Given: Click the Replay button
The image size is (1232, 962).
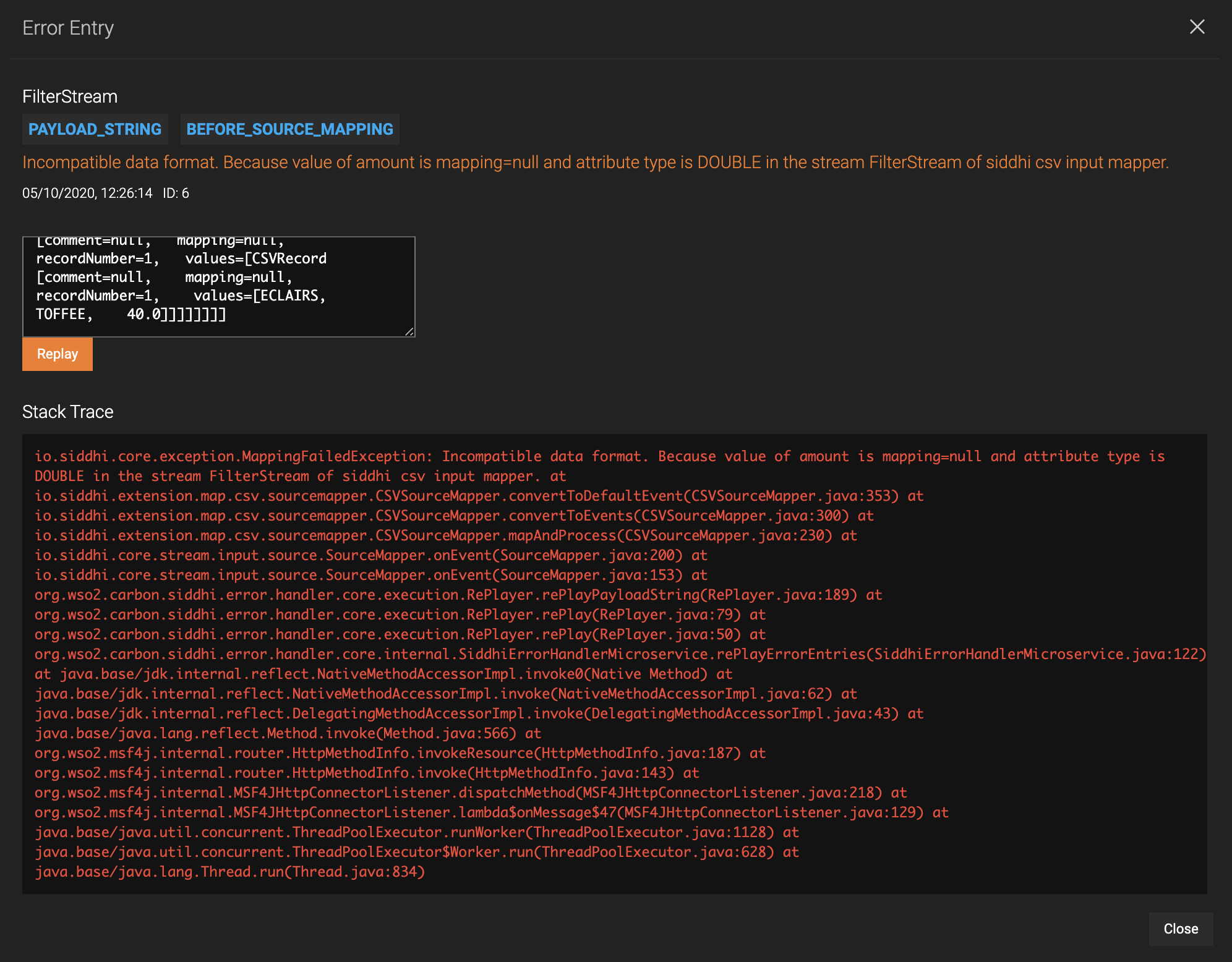Looking at the screenshot, I should point(58,354).
